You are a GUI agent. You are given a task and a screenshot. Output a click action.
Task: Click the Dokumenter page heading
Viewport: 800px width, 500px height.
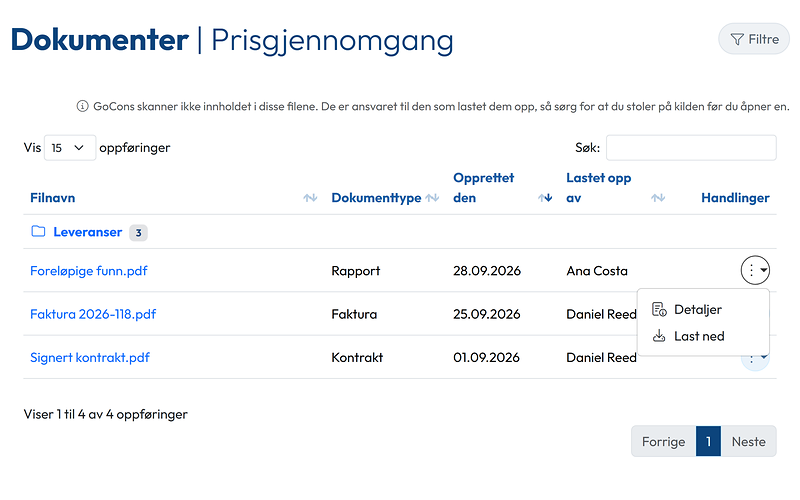(x=100, y=40)
